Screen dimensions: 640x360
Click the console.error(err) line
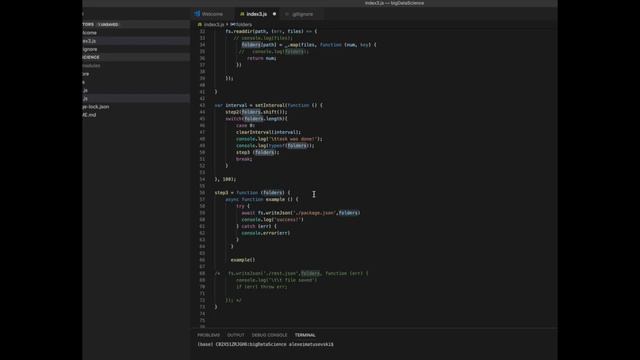[266, 233]
